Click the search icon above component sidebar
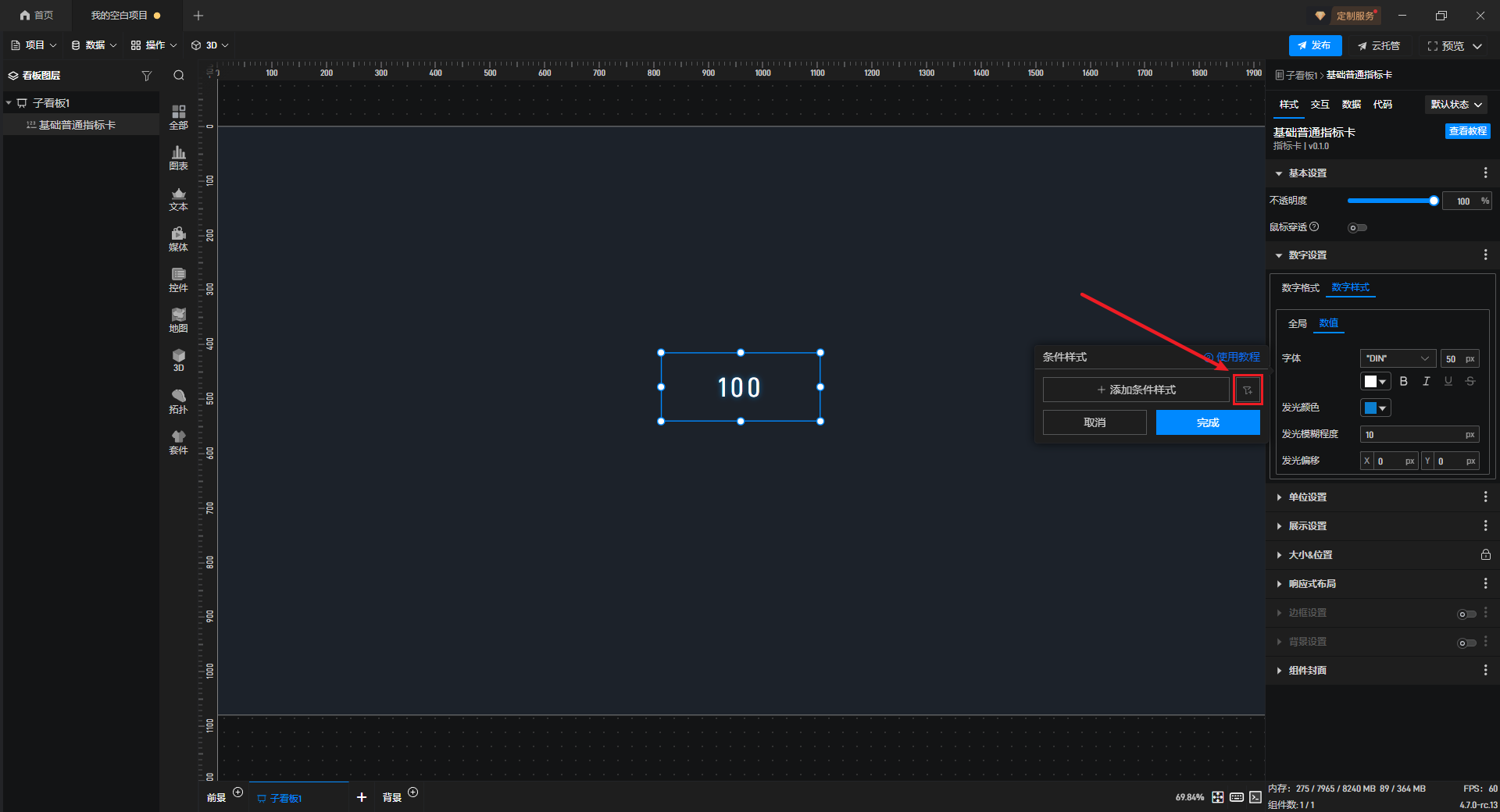This screenshot has height=812, width=1500. [179, 76]
